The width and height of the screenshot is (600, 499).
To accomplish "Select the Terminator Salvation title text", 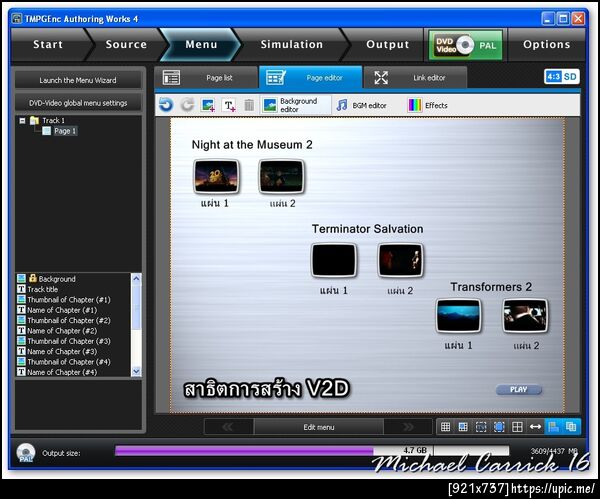I will pos(367,229).
